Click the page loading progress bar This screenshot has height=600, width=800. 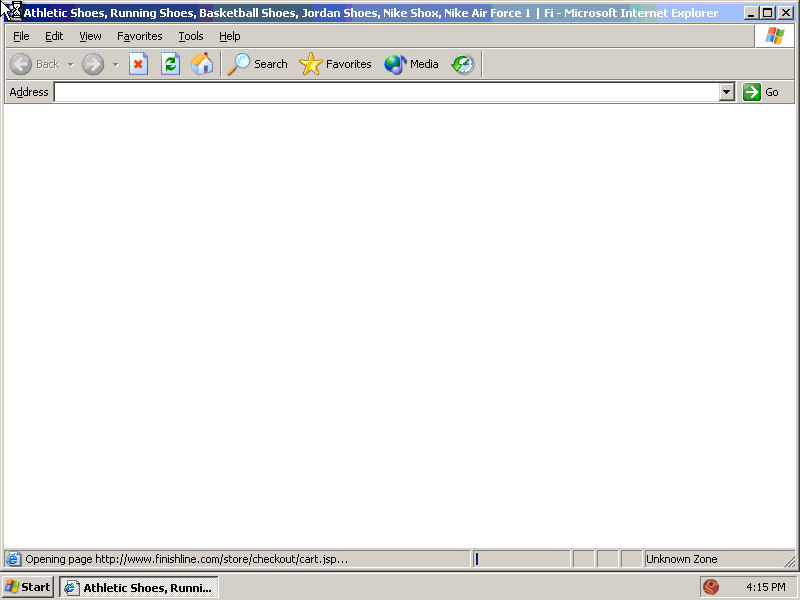tap(521, 559)
